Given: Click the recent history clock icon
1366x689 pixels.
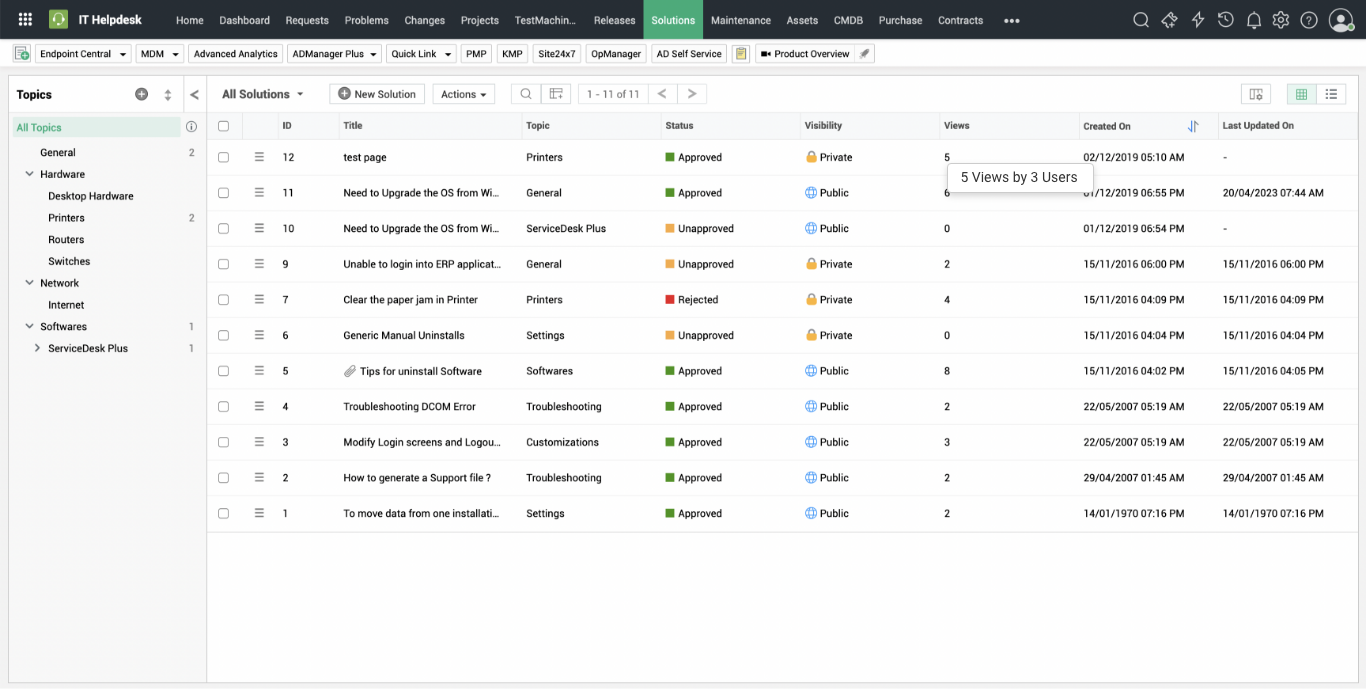Looking at the screenshot, I should (x=1225, y=20).
